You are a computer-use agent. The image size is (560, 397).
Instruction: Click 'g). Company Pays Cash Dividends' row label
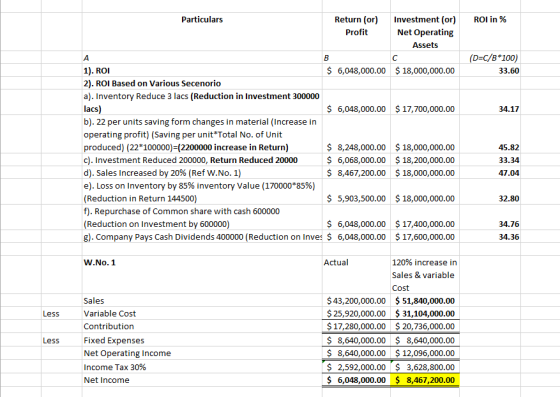tap(202, 237)
